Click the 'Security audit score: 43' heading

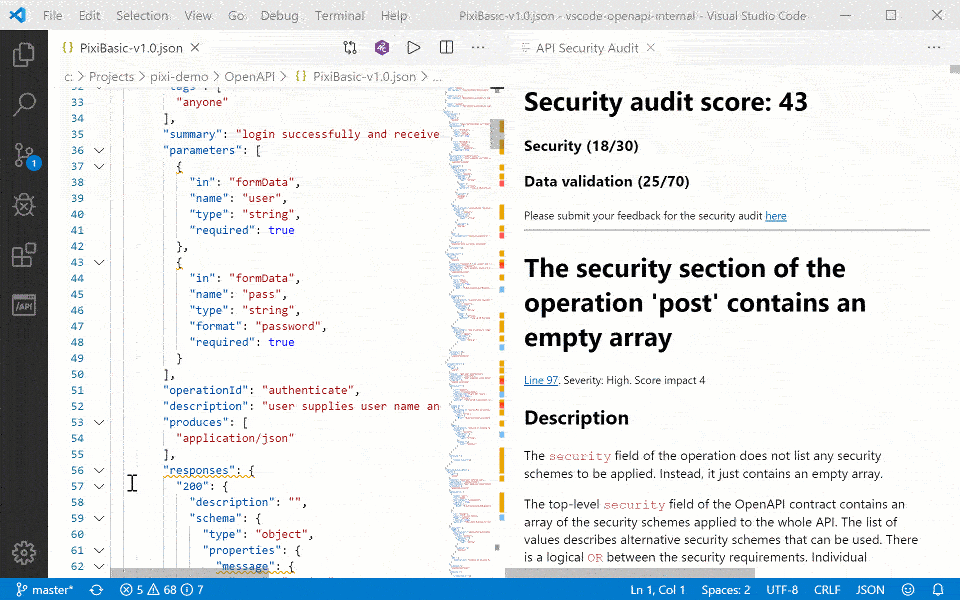pos(666,102)
